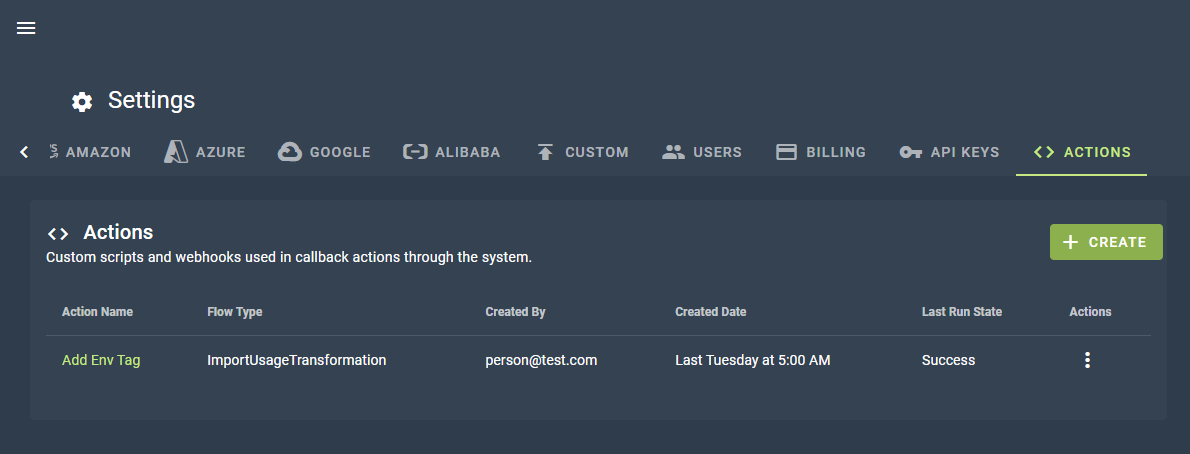Click the Action Name column header
1190x454 pixels.
(97, 312)
